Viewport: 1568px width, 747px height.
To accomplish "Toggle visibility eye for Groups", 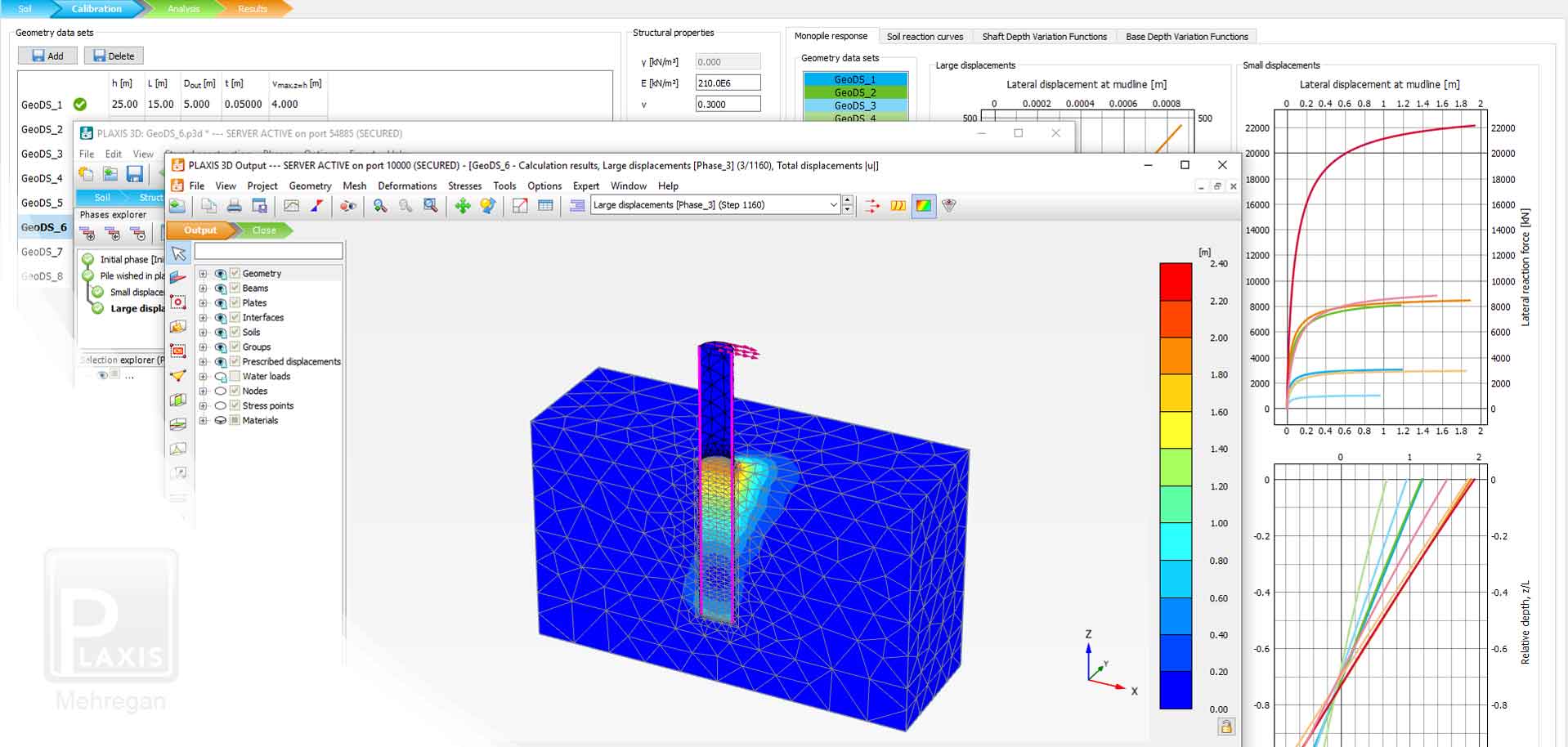I will pos(220,347).
